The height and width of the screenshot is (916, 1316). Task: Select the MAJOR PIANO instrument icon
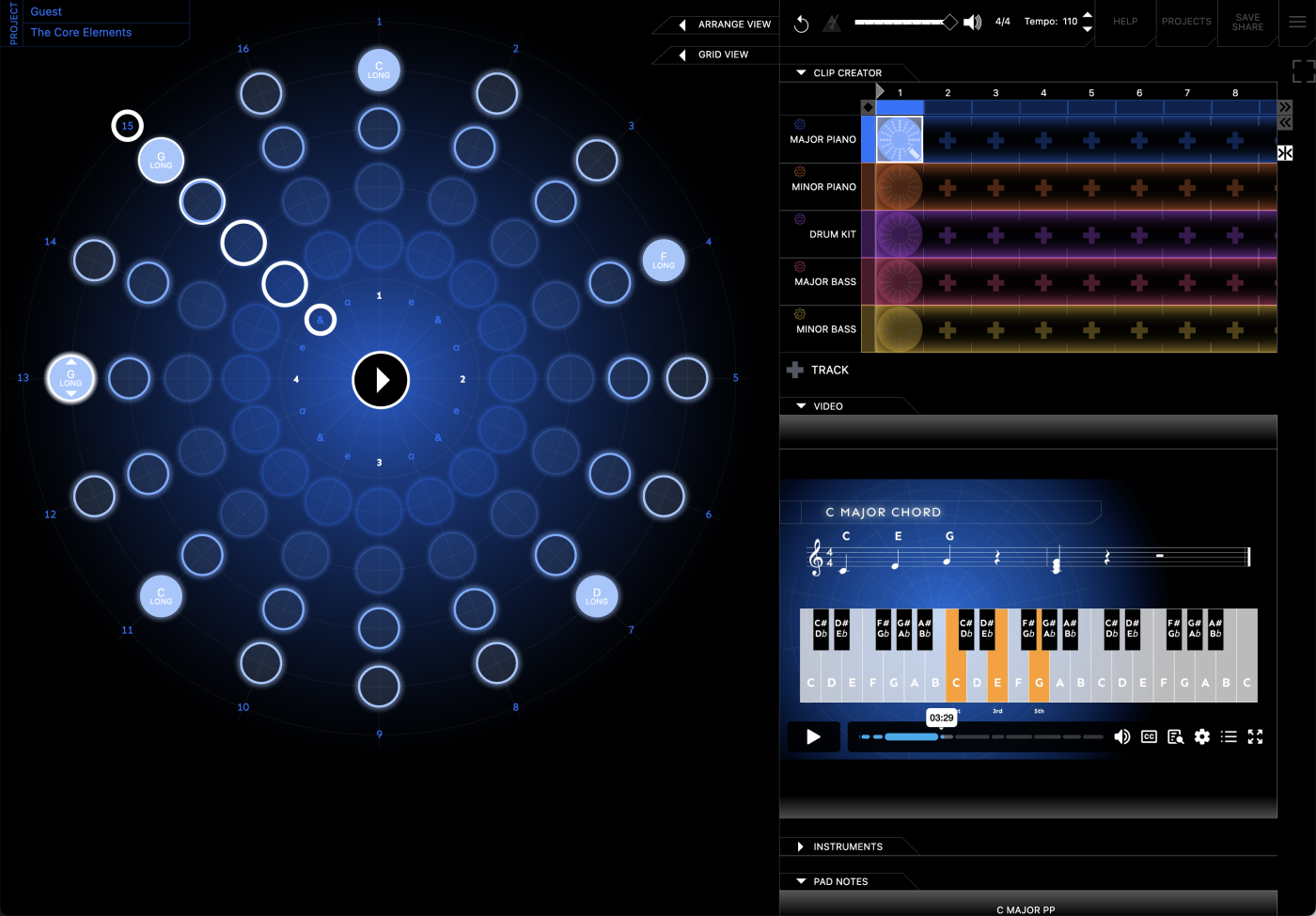(x=798, y=123)
